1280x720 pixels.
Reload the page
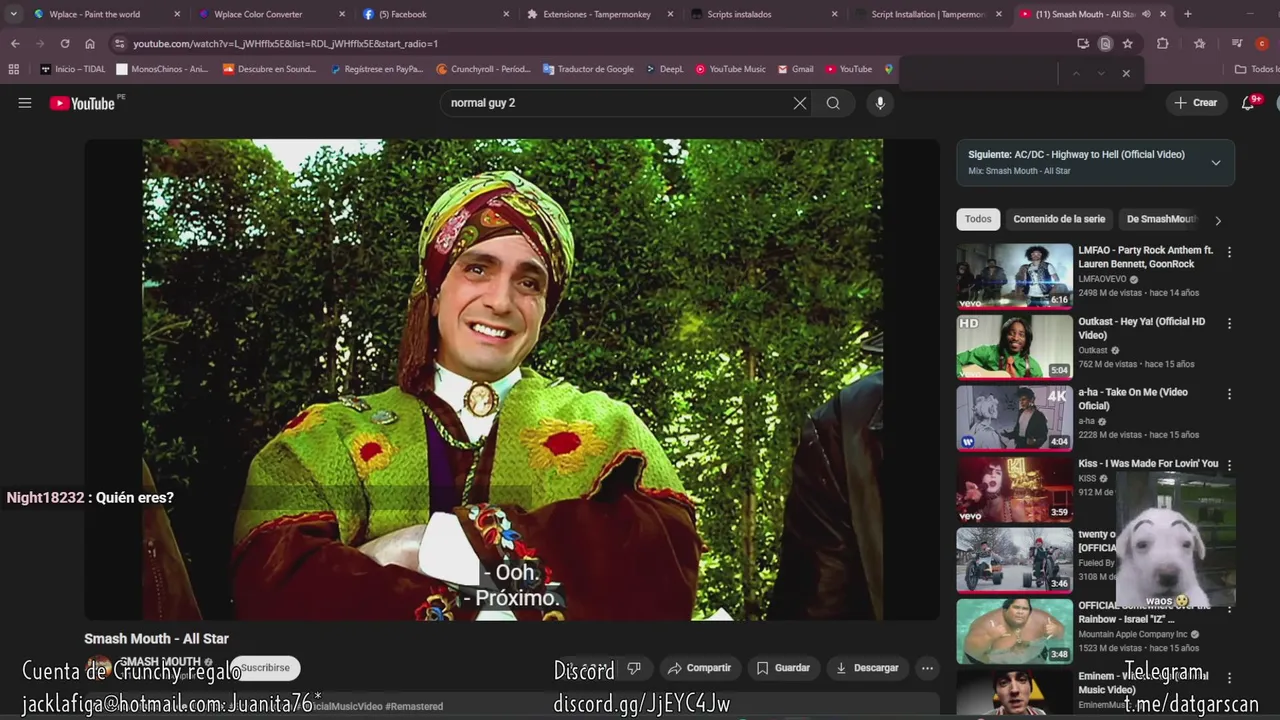click(x=65, y=44)
